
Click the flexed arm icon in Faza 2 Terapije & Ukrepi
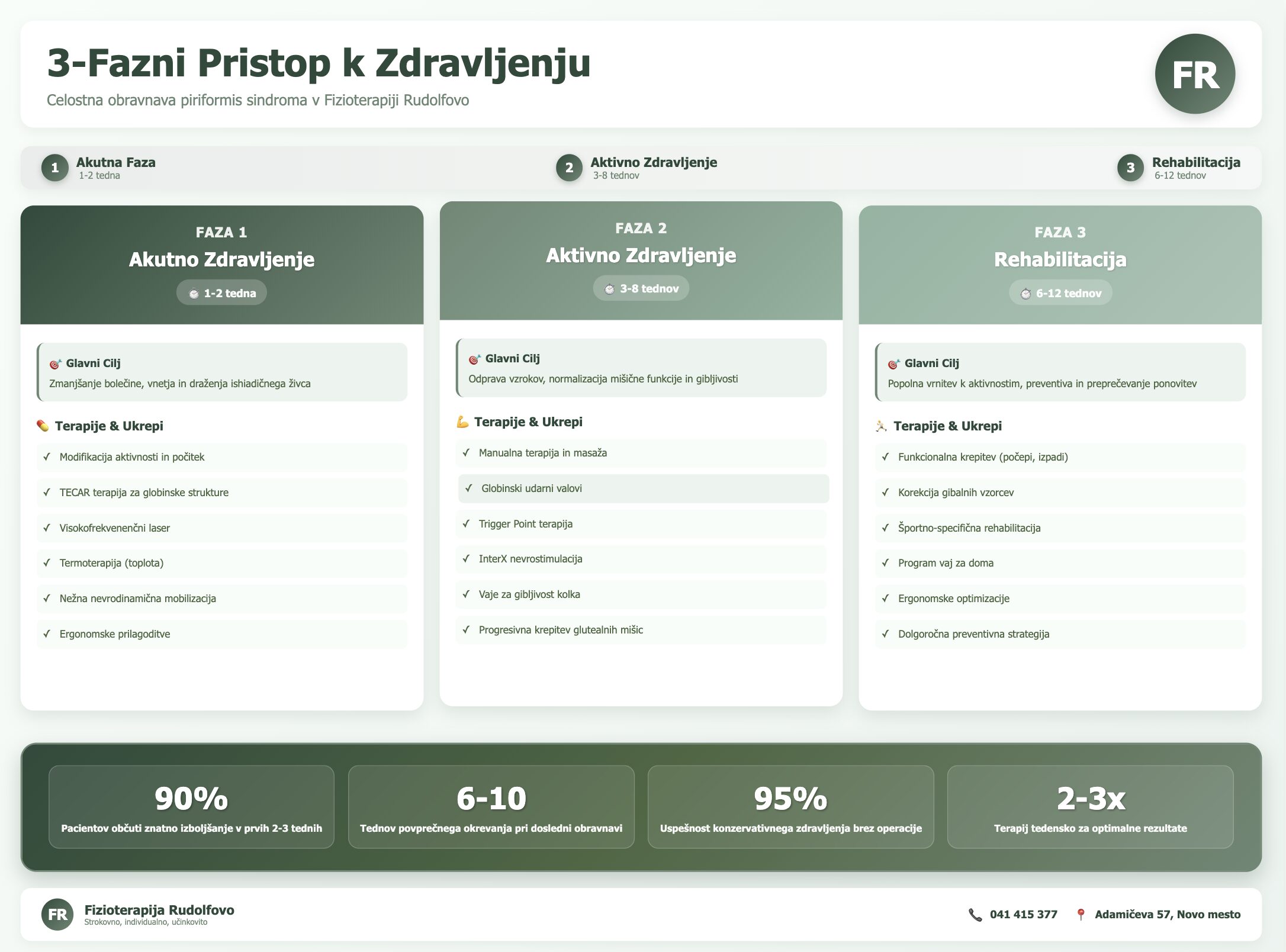[462, 422]
